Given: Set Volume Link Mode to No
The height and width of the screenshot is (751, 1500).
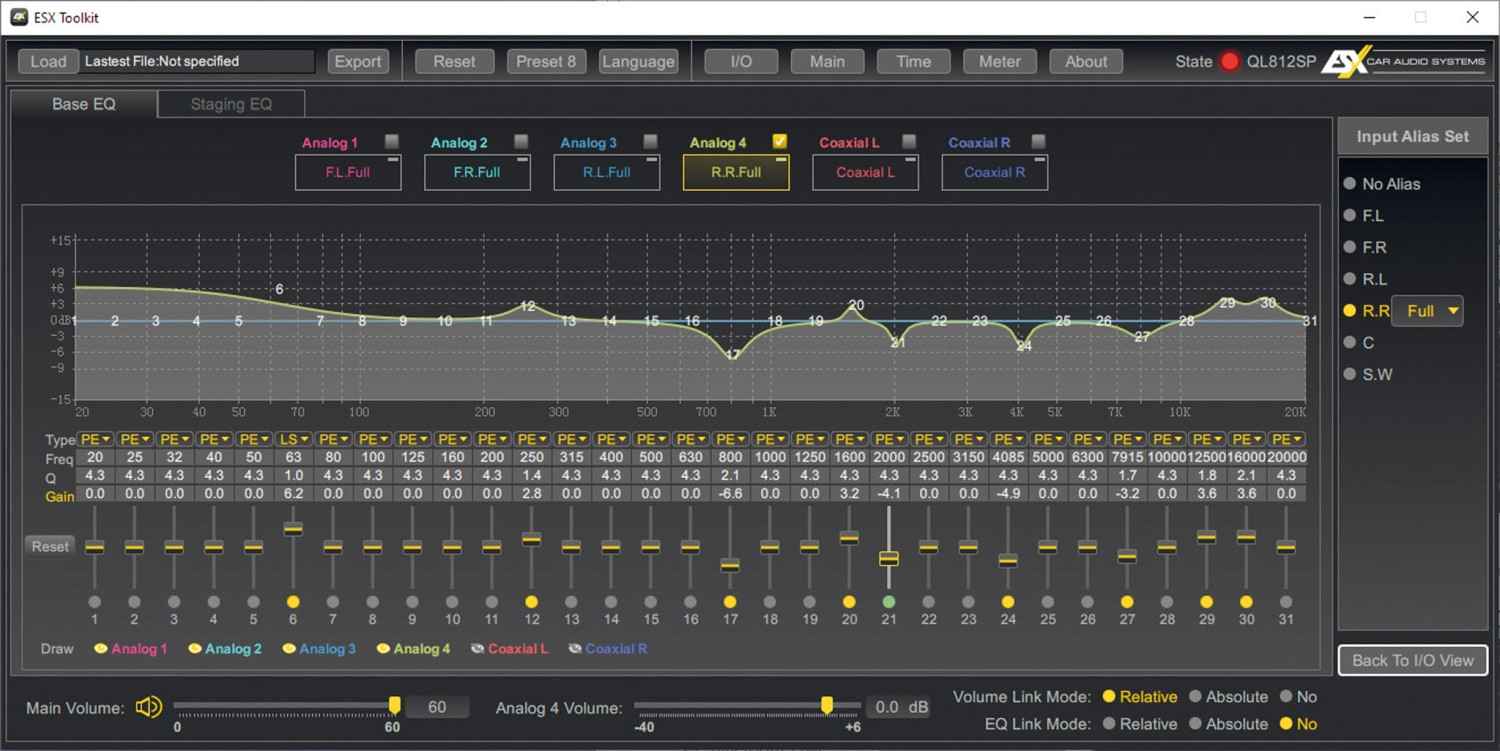Looking at the screenshot, I should tap(1286, 697).
